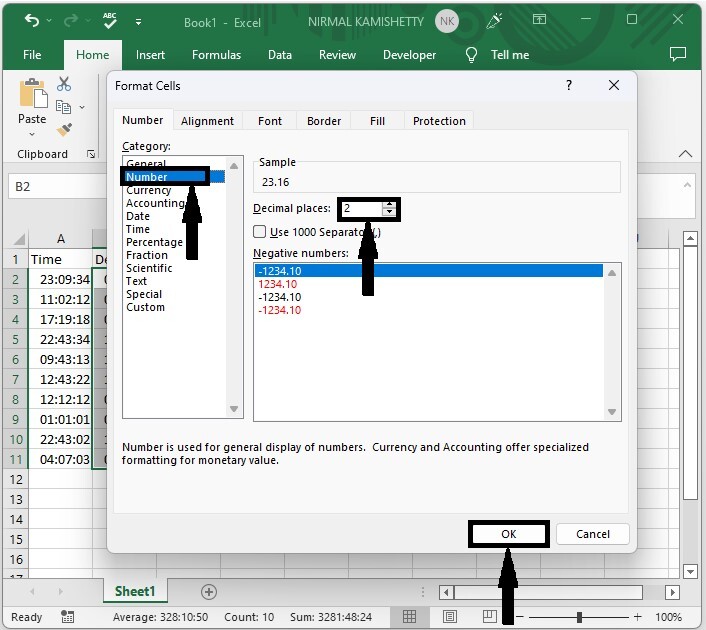The height and width of the screenshot is (630, 706).
Task: Click the Undo icon in the title bar
Action: tap(32, 21)
